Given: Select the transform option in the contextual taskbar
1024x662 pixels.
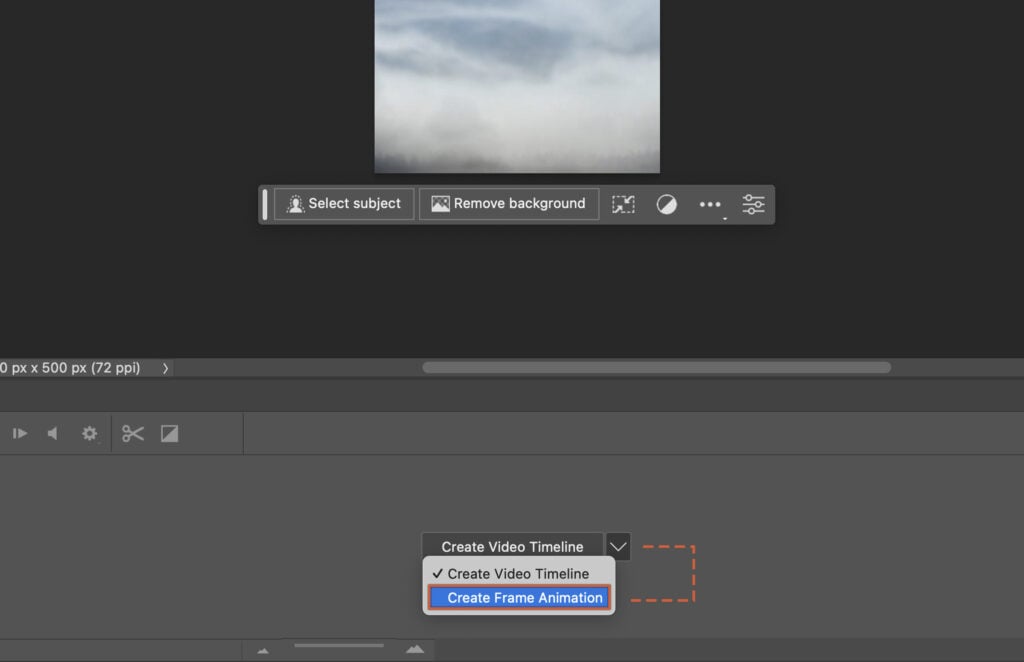Looking at the screenshot, I should 623,204.
